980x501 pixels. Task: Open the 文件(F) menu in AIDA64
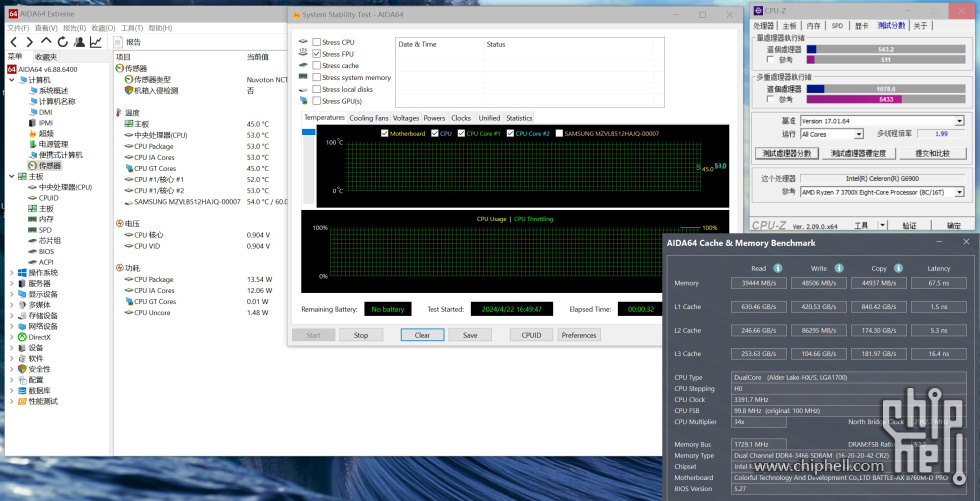pyautogui.click(x=18, y=28)
